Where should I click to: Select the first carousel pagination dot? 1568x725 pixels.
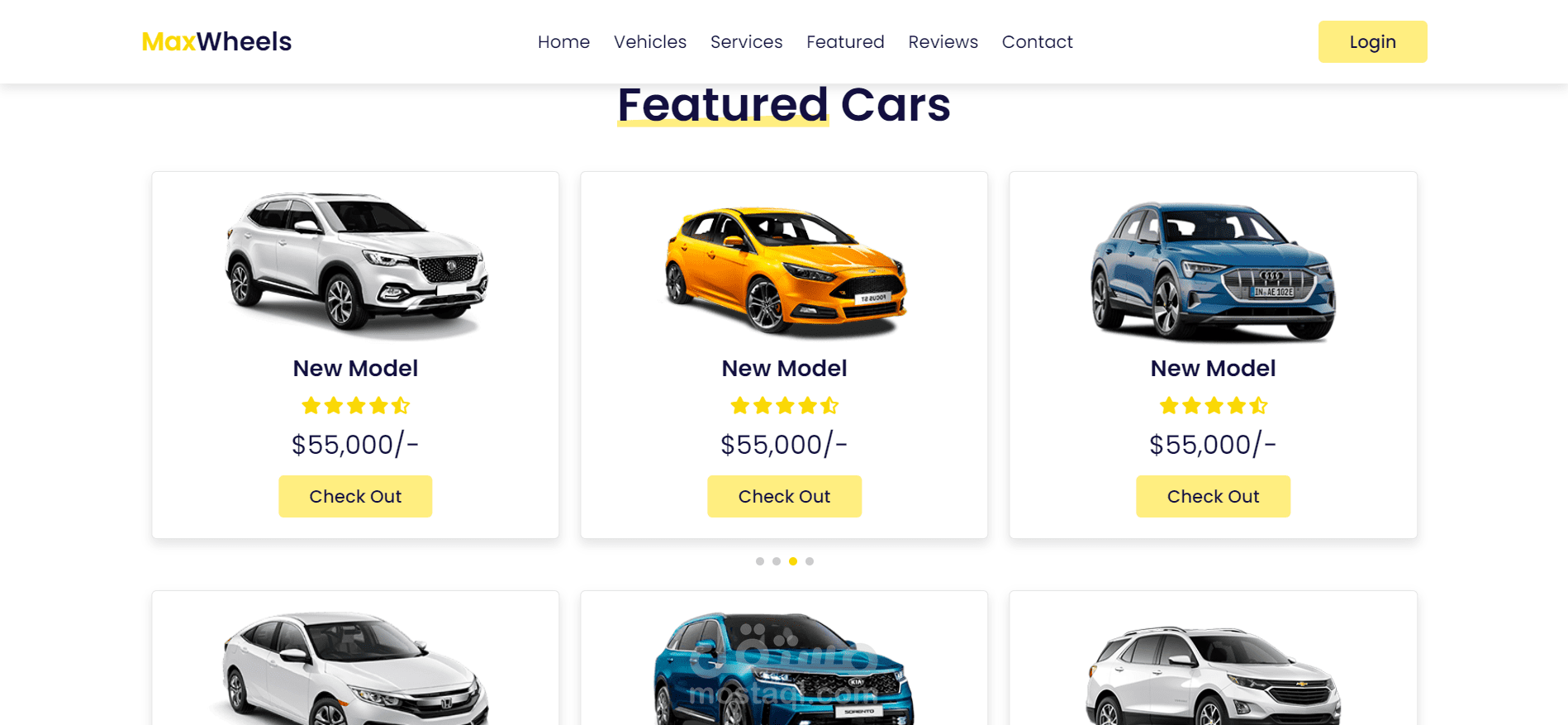[x=760, y=561]
